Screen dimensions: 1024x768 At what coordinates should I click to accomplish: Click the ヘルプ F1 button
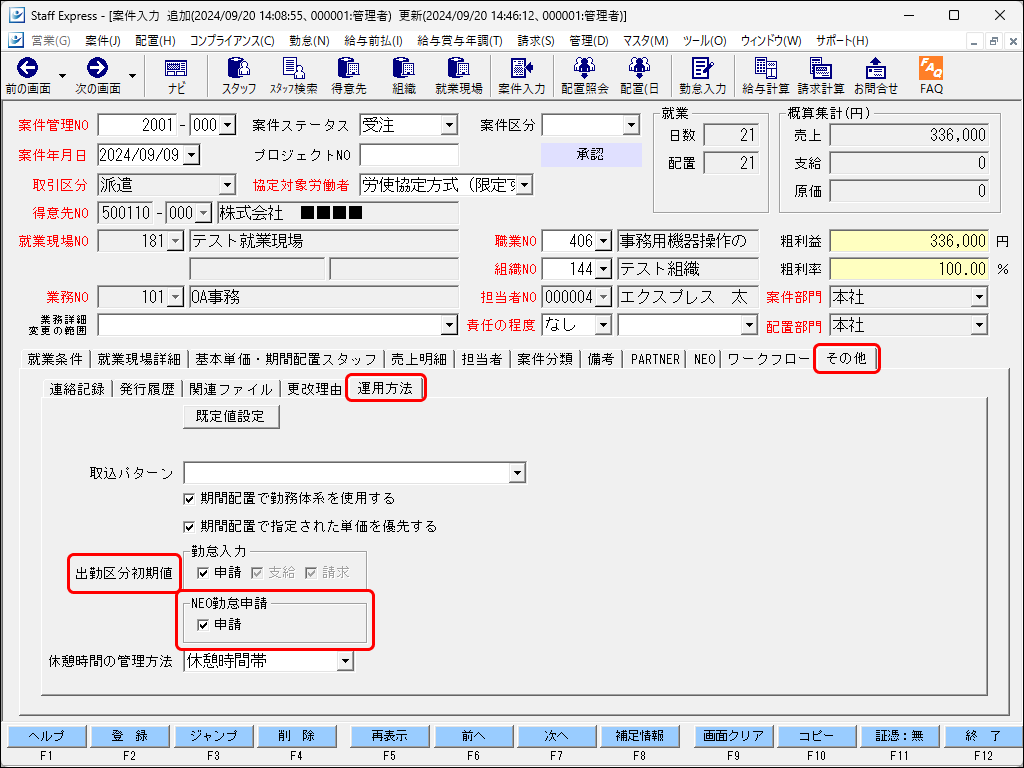[x=46, y=737]
